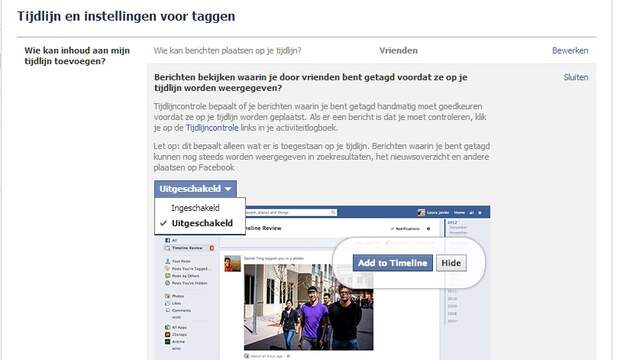Click the All Apps sidebar icon

pyautogui.click(x=167, y=327)
